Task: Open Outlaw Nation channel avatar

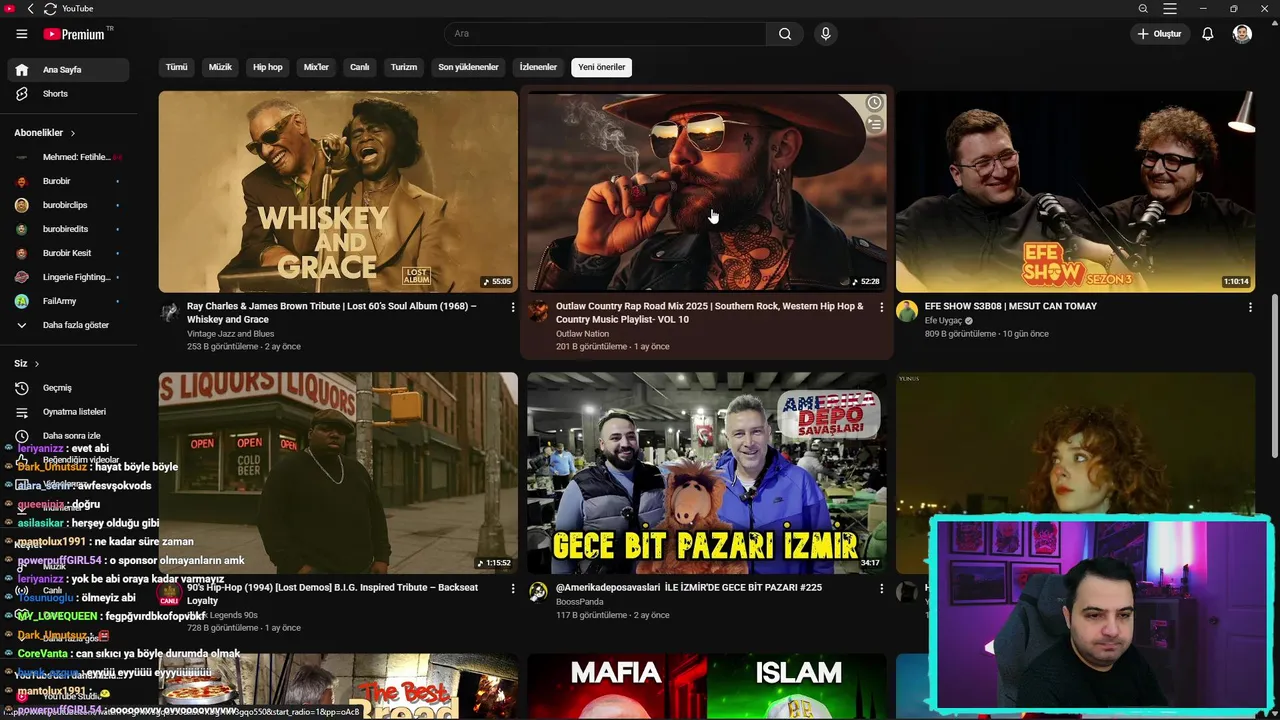Action: click(x=538, y=311)
